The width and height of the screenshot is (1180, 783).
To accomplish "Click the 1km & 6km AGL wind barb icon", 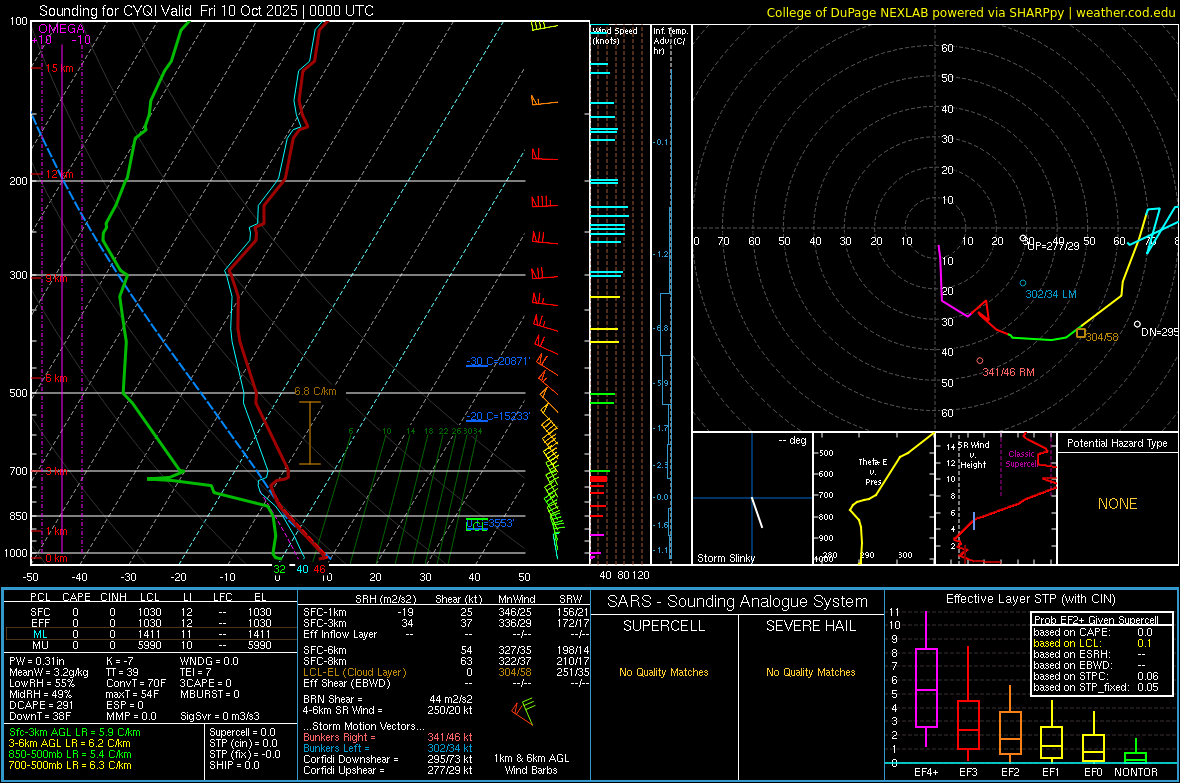I will click(523, 711).
